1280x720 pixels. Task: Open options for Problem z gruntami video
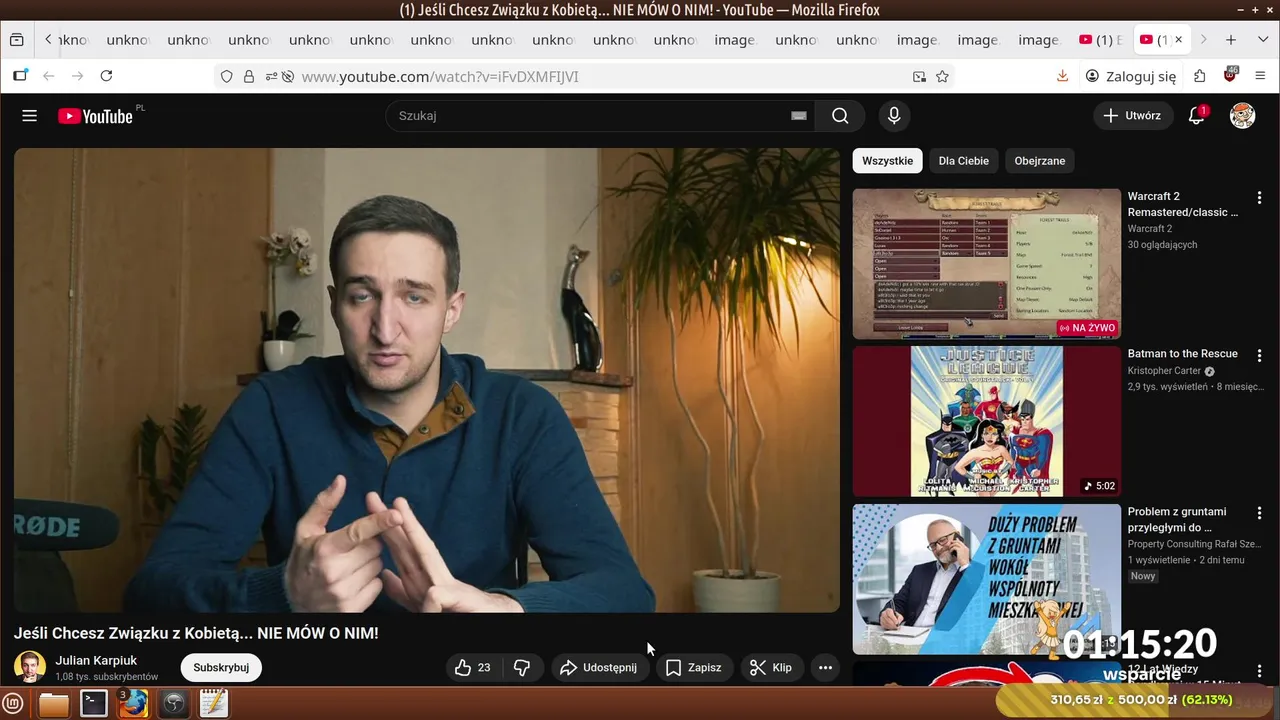(1259, 513)
